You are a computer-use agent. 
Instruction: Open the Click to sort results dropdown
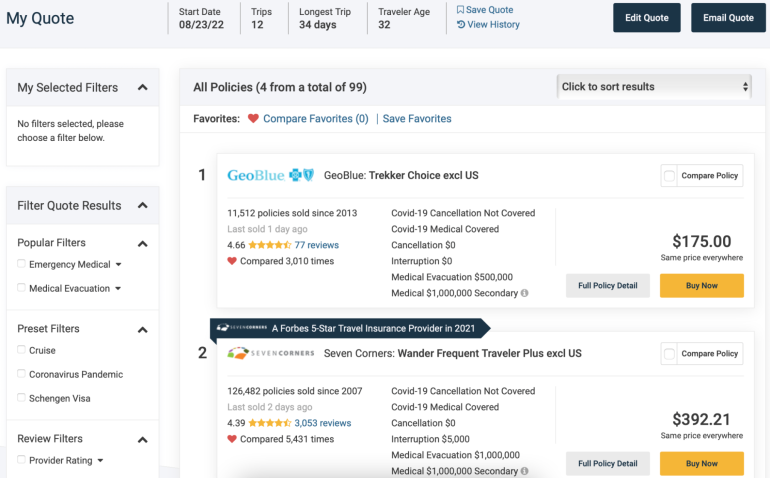click(654, 87)
